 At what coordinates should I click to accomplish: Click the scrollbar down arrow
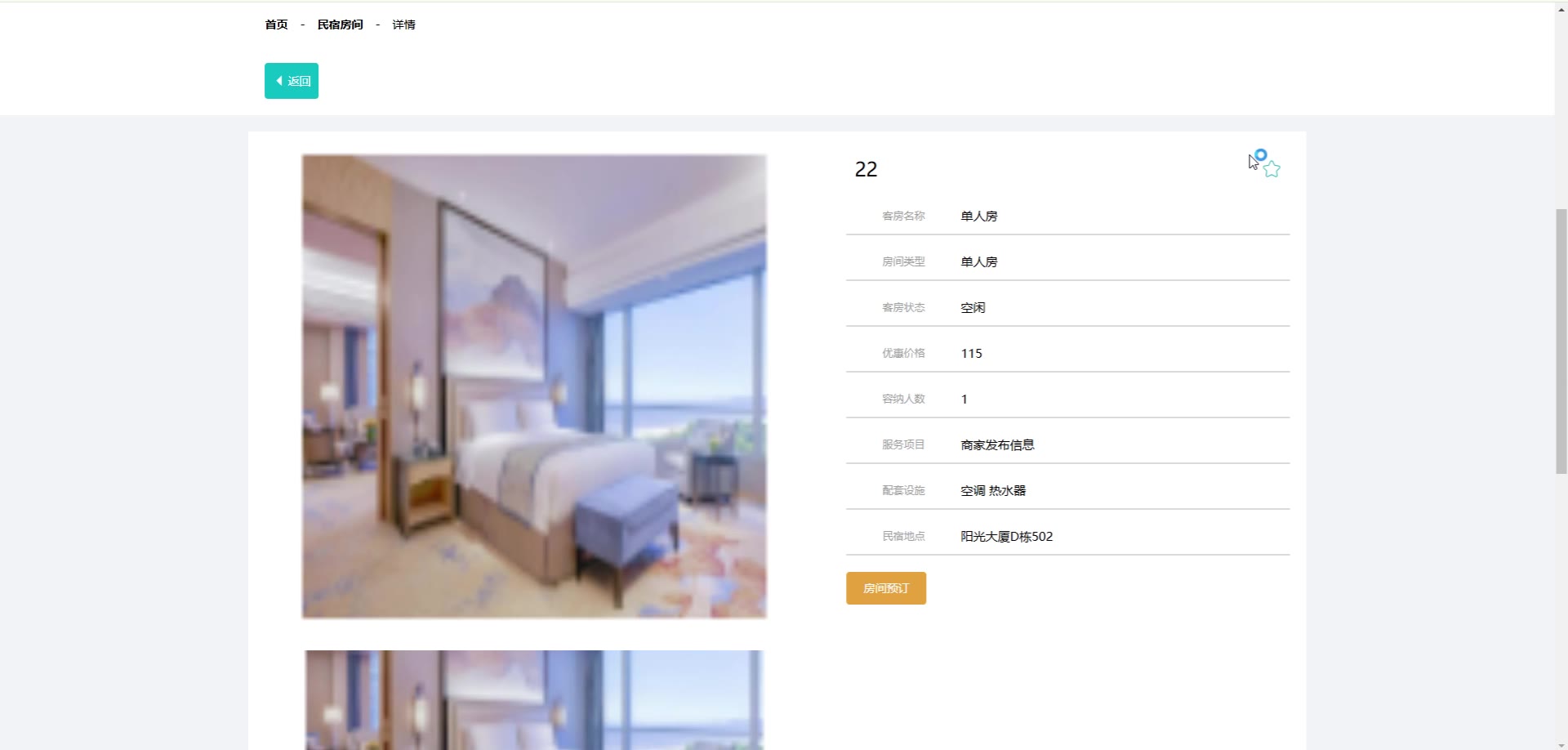click(x=1561, y=745)
